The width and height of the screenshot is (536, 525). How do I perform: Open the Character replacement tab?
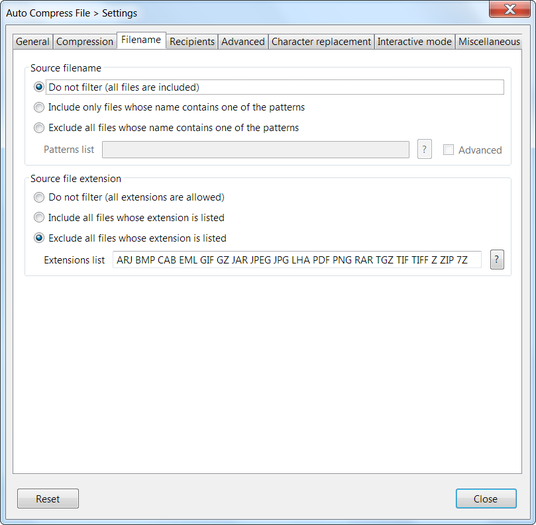pyautogui.click(x=321, y=42)
